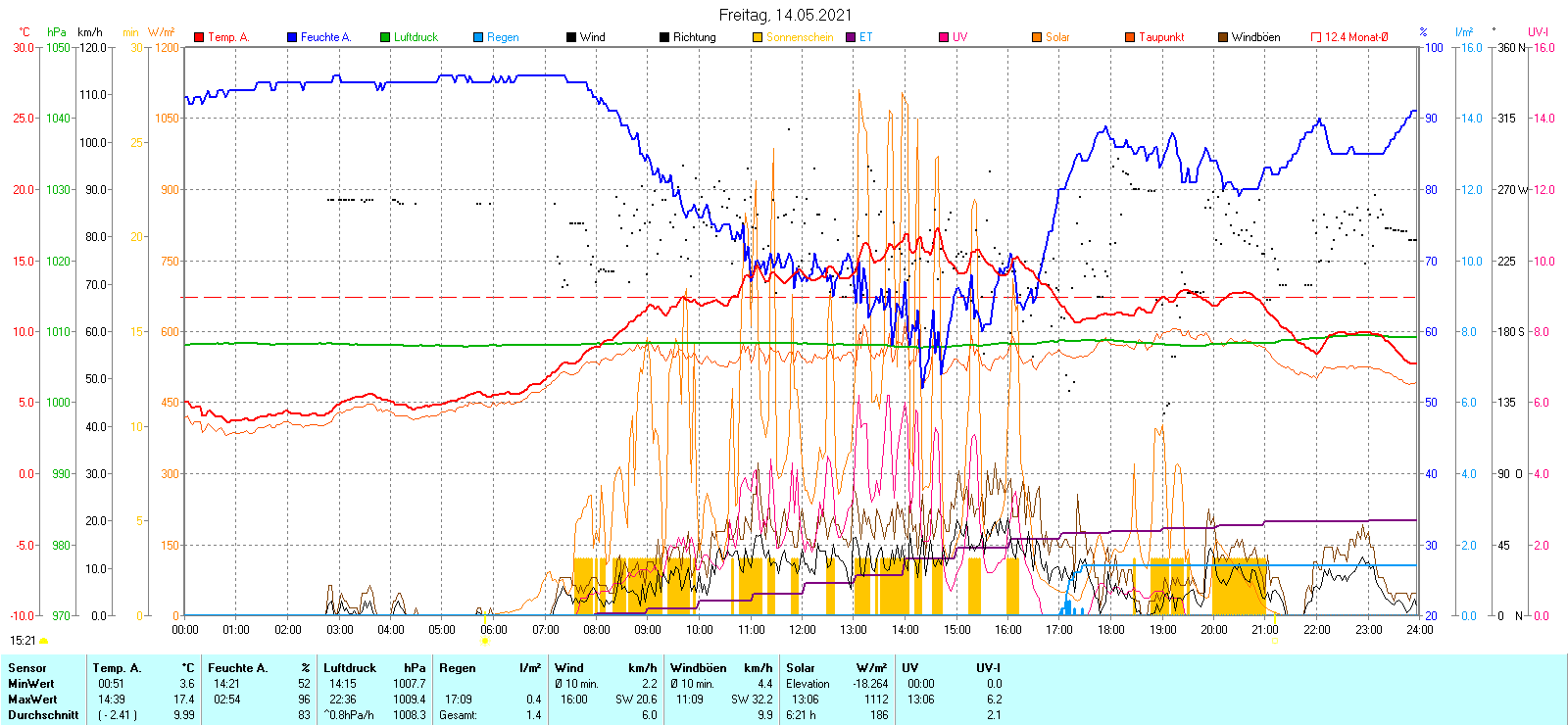The width and height of the screenshot is (1568, 725).
Task: Click the Luftdruck column header in table
Action: (x=350, y=668)
